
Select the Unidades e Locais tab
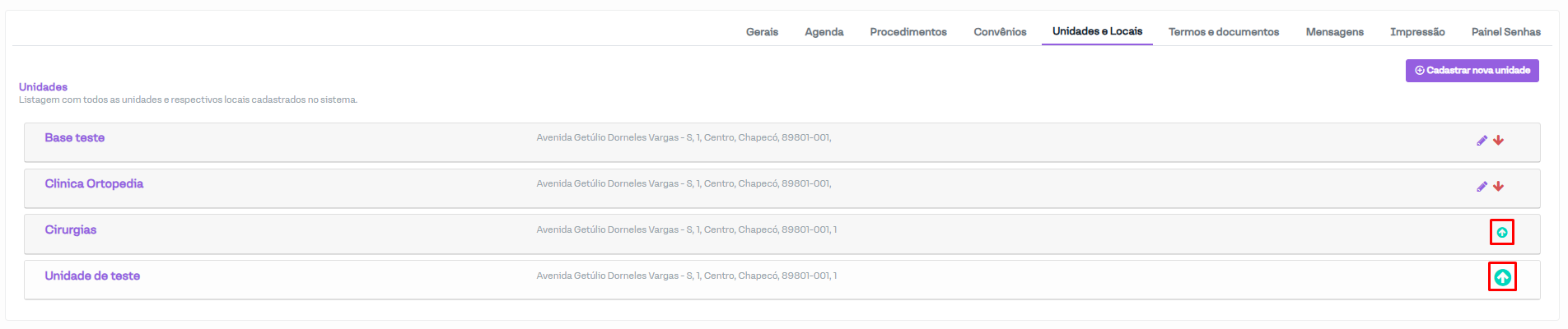tap(1097, 31)
